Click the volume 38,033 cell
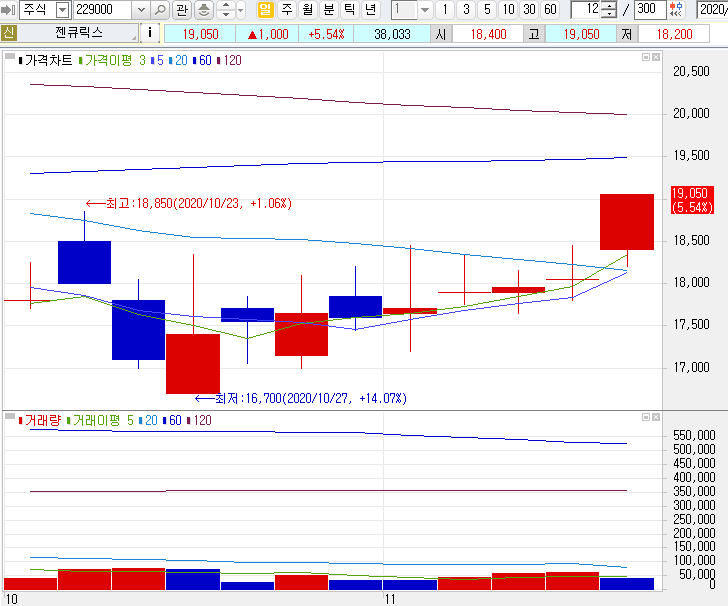This screenshot has width=728, height=606. [x=392, y=34]
